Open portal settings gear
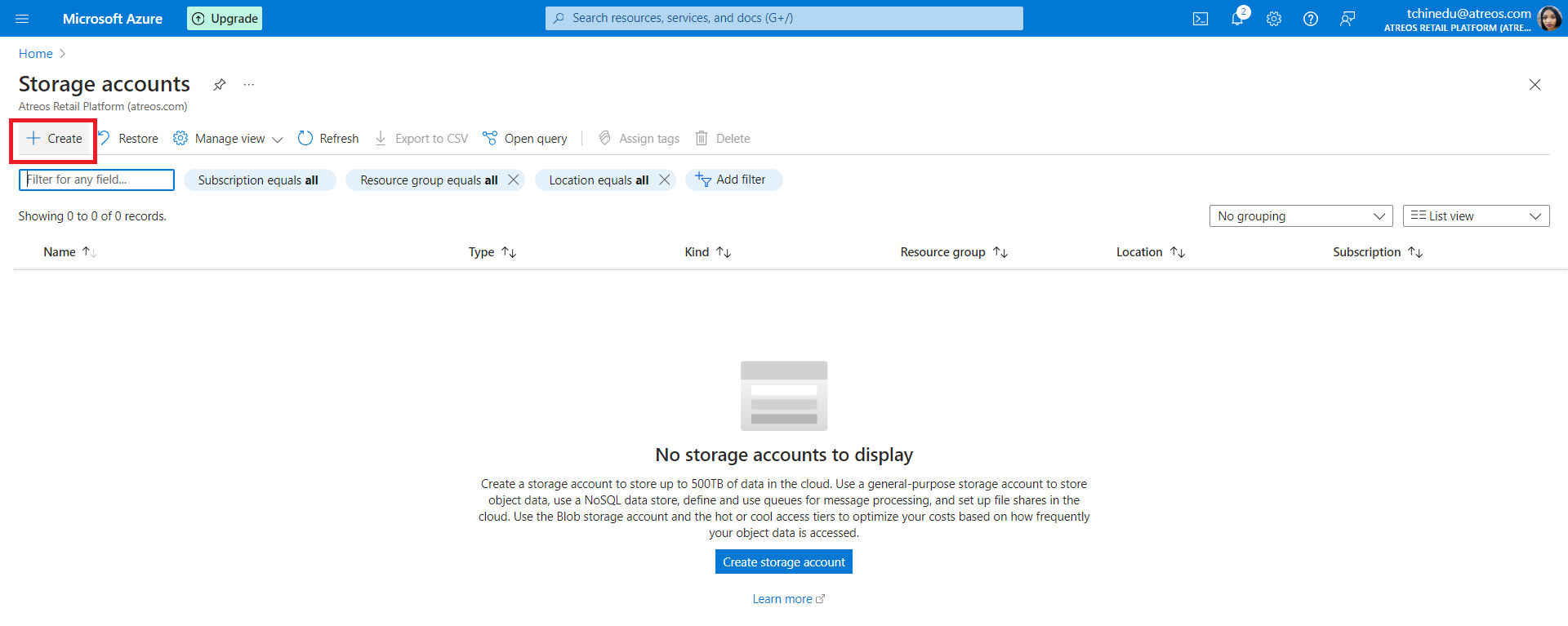This screenshot has height=626, width=1568. click(x=1274, y=19)
